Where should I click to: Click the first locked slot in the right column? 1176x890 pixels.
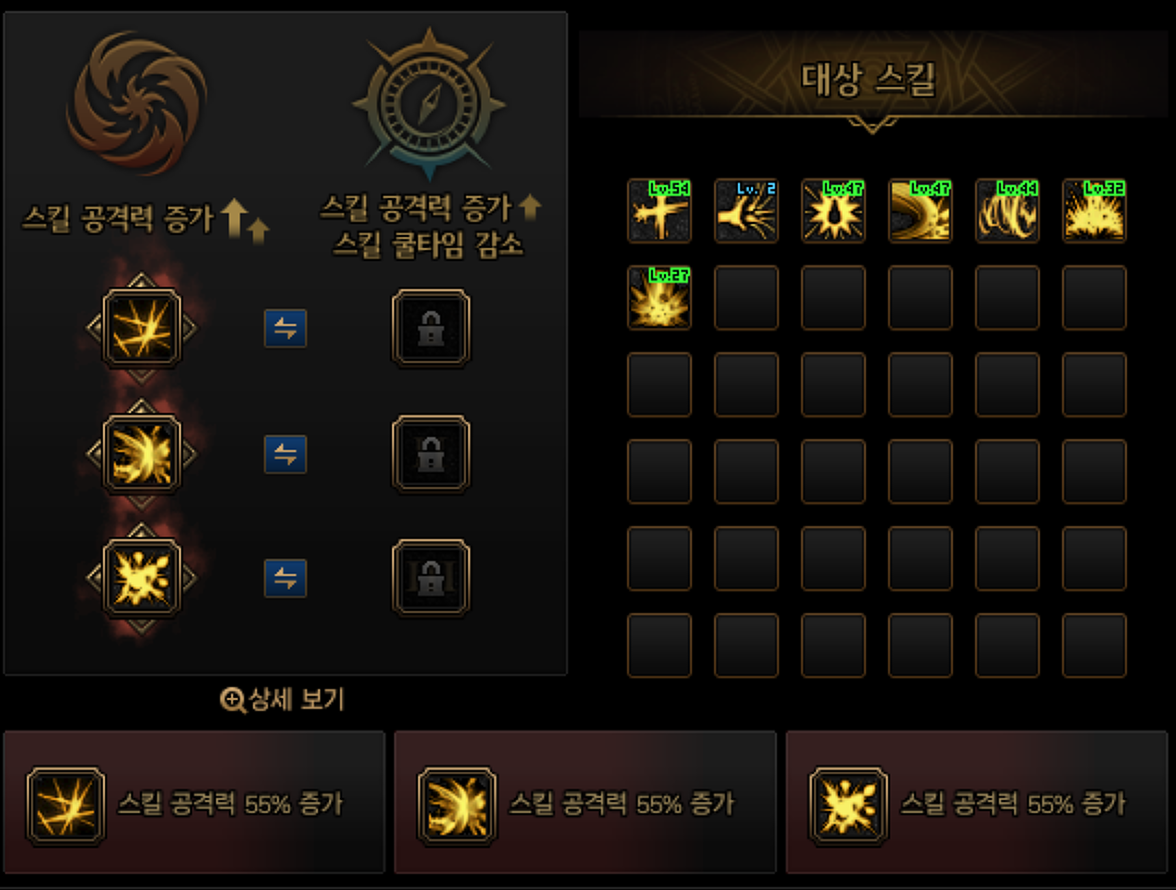430,328
